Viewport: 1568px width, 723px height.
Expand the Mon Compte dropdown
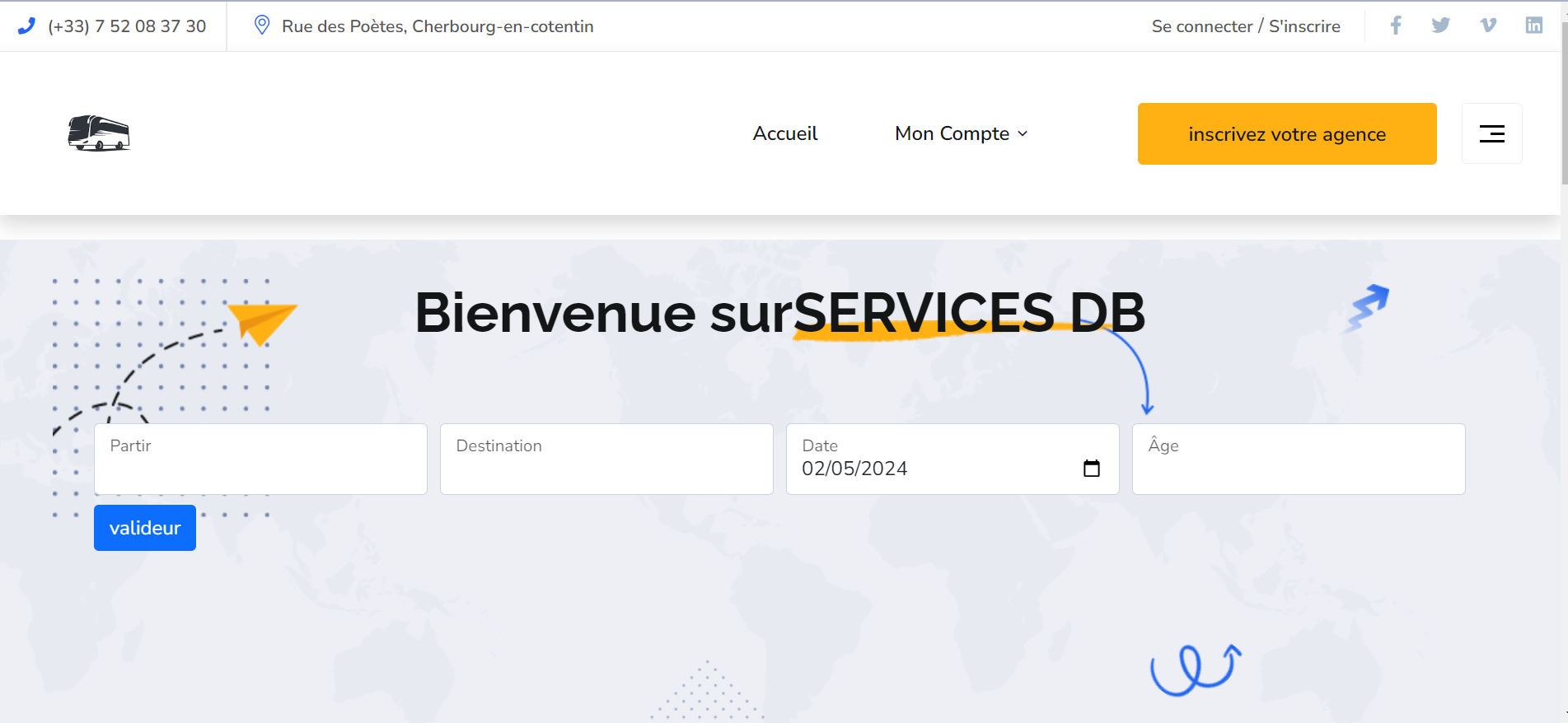961,133
